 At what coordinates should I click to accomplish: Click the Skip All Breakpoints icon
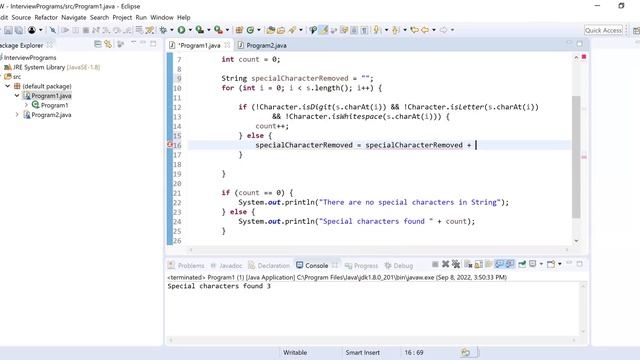pos(53,30)
